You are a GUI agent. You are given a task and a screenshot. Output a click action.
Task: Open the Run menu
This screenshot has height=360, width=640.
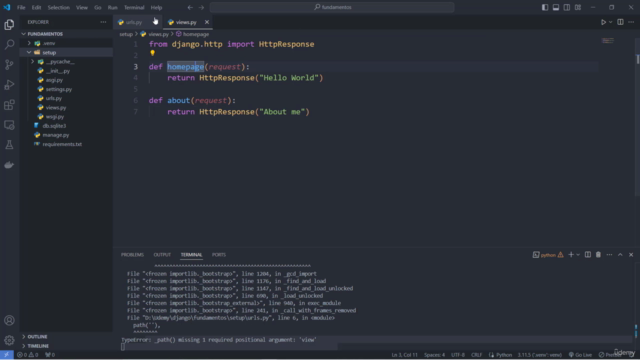click(112, 7)
